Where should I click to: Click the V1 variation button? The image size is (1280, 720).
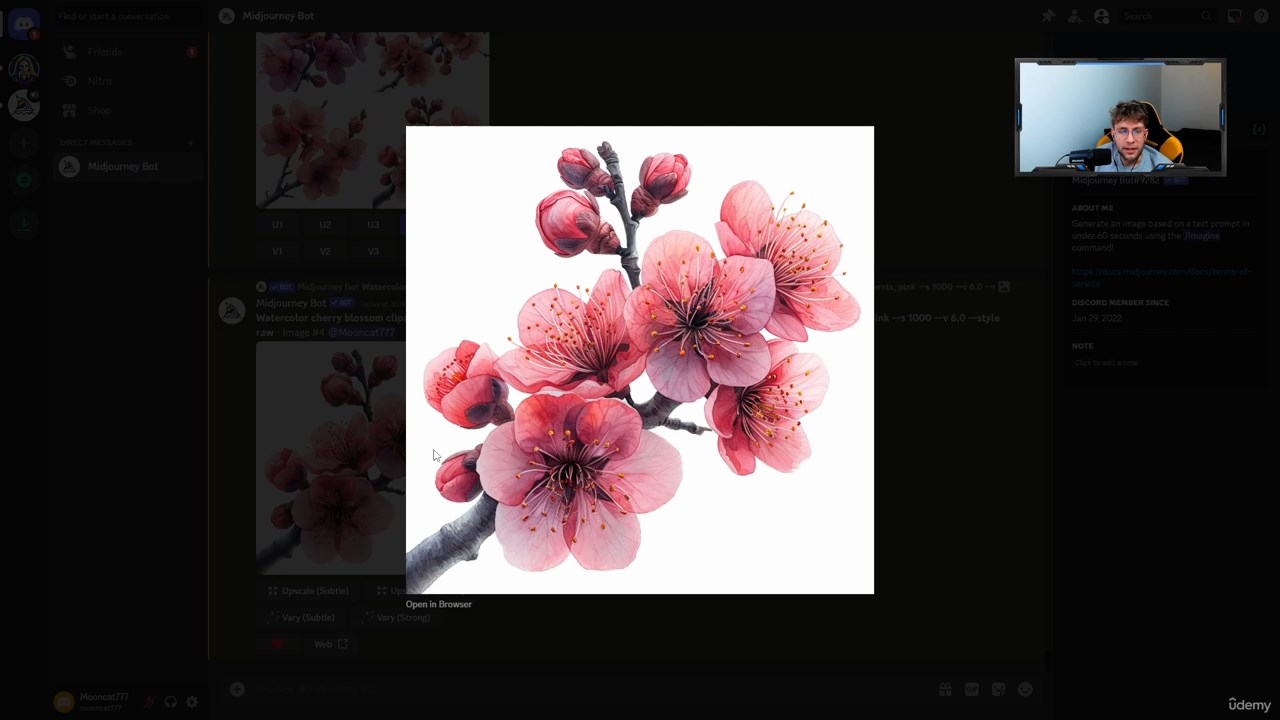tap(277, 251)
